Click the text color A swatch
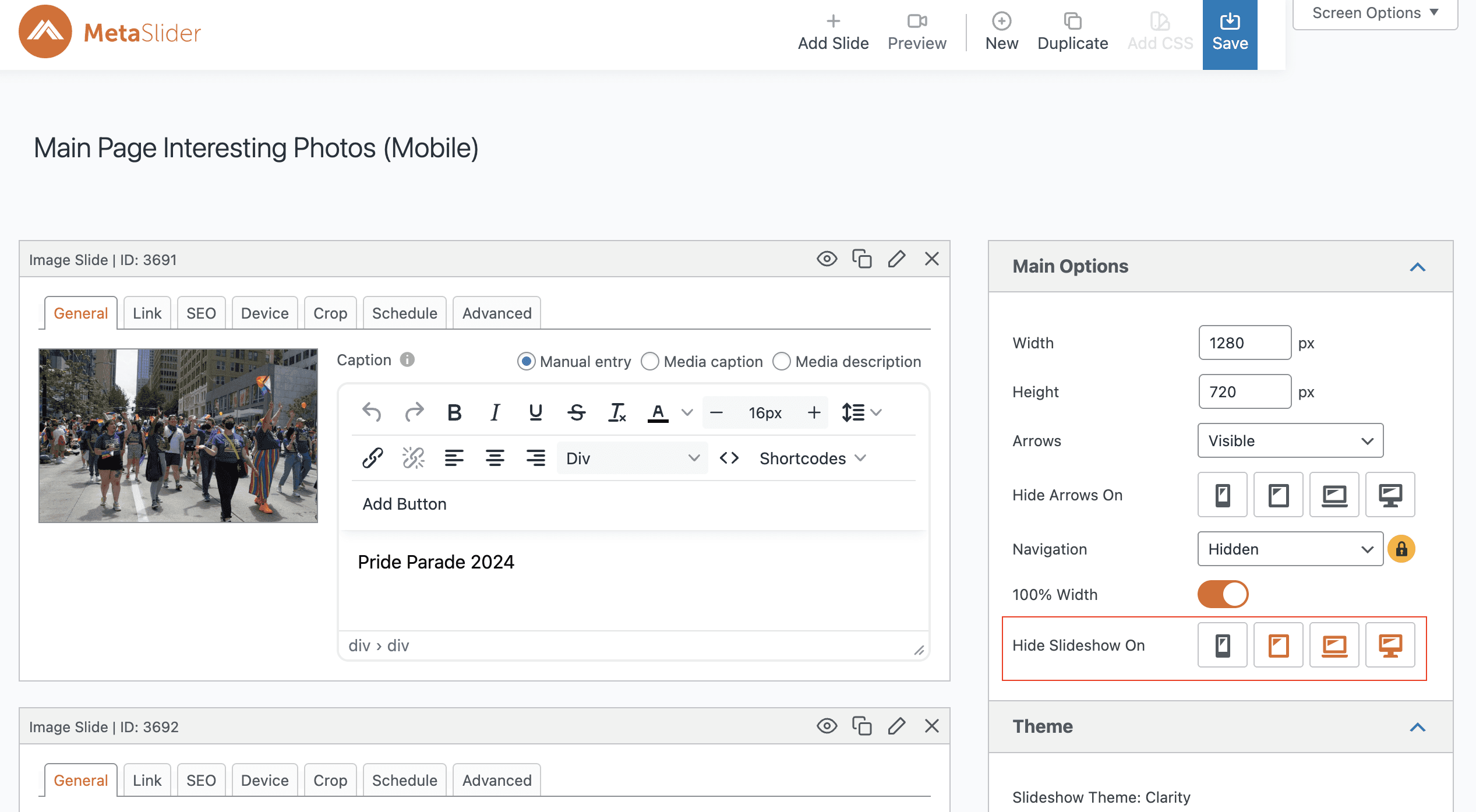The image size is (1476, 812). click(658, 412)
